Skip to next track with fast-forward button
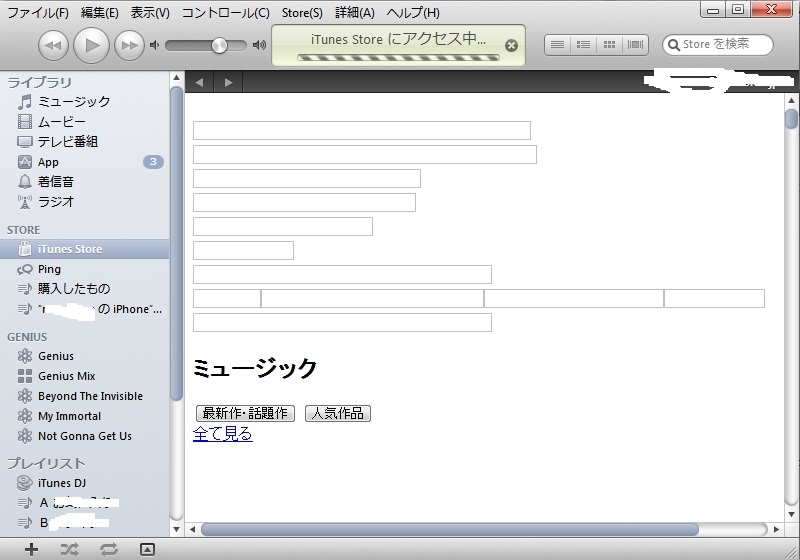 click(x=129, y=45)
